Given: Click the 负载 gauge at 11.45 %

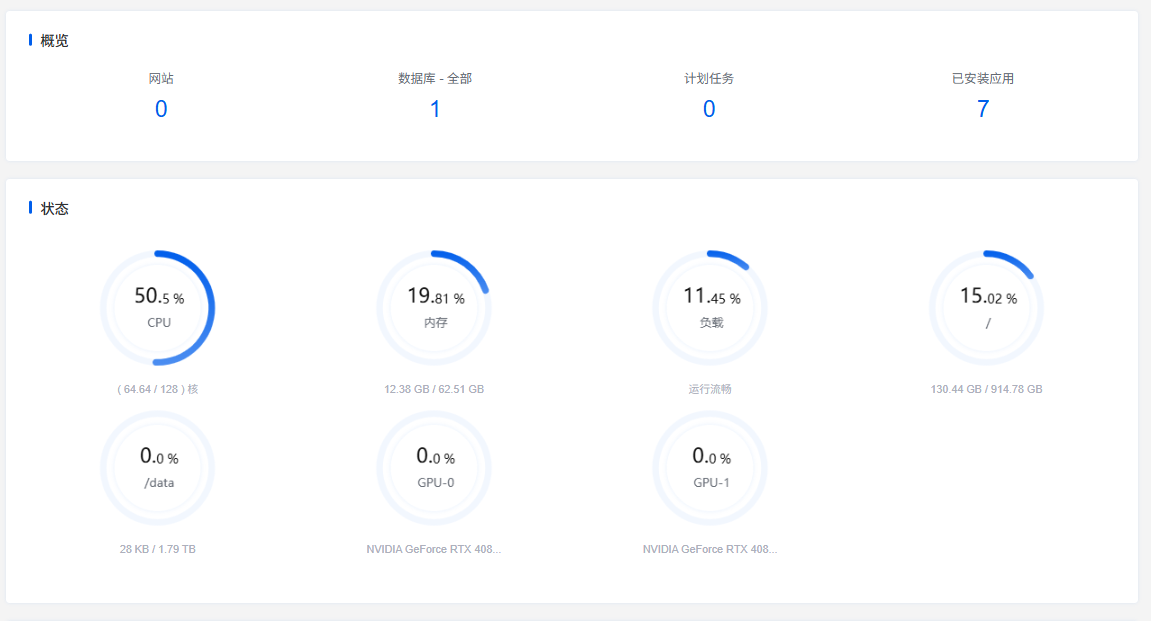Looking at the screenshot, I should click(710, 308).
